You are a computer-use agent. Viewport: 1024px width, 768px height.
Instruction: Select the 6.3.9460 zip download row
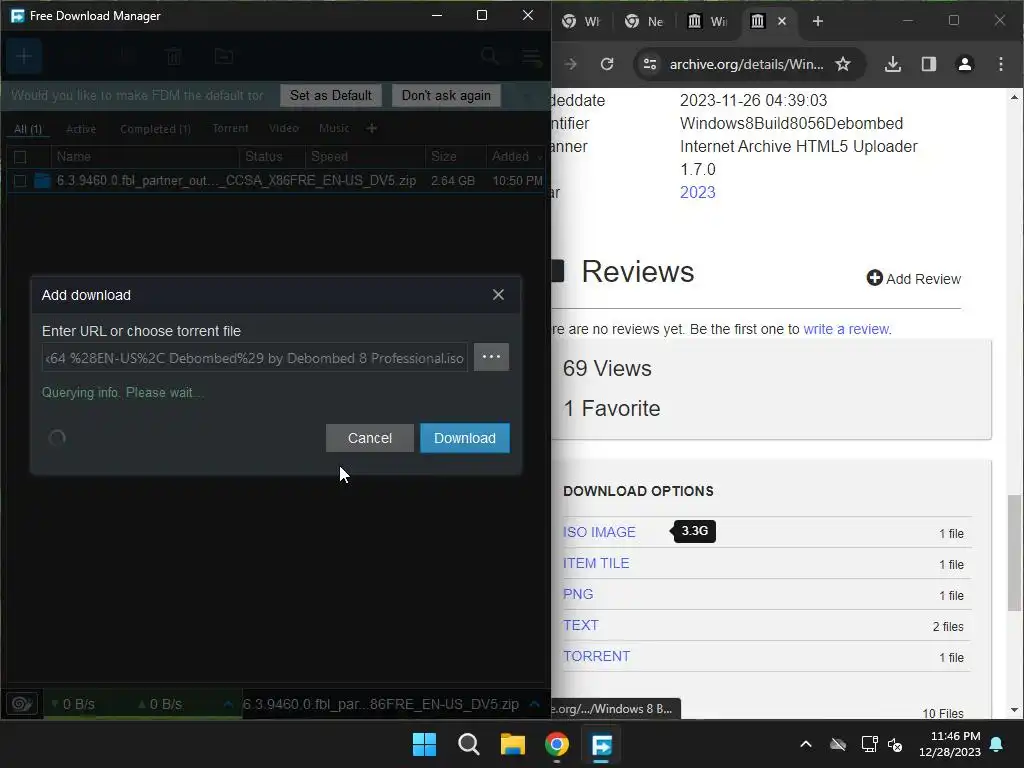(x=276, y=181)
